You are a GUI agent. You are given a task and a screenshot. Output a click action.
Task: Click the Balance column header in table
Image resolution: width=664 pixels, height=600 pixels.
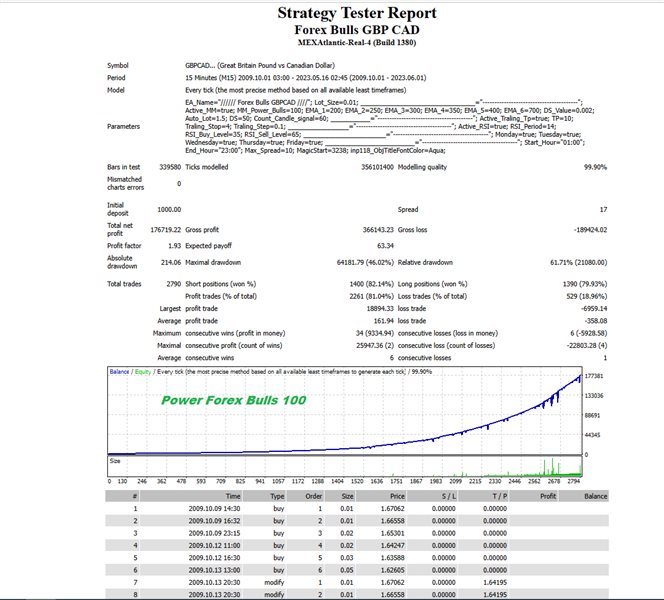pos(596,495)
